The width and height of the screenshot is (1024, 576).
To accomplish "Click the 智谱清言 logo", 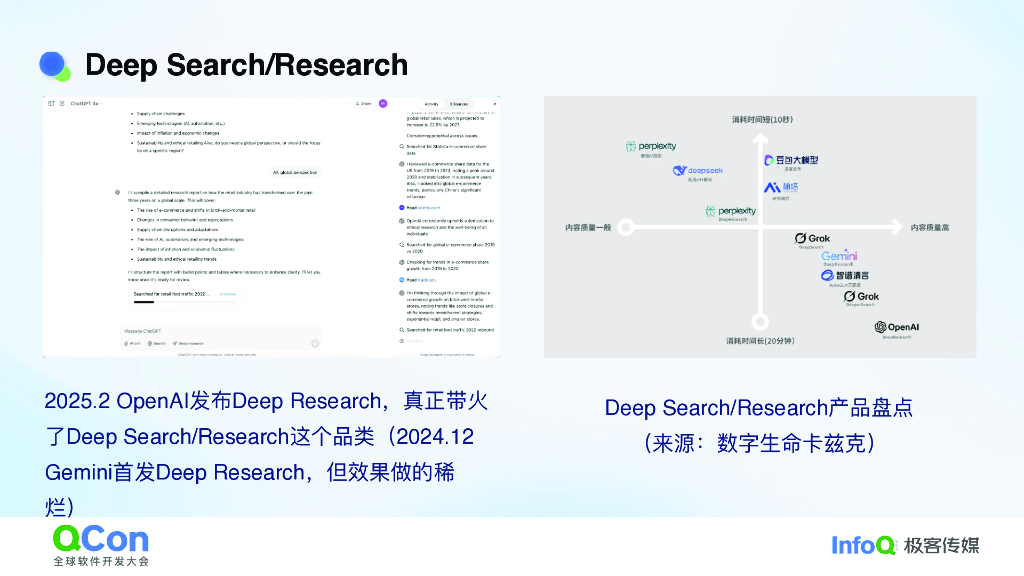I will click(845, 278).
